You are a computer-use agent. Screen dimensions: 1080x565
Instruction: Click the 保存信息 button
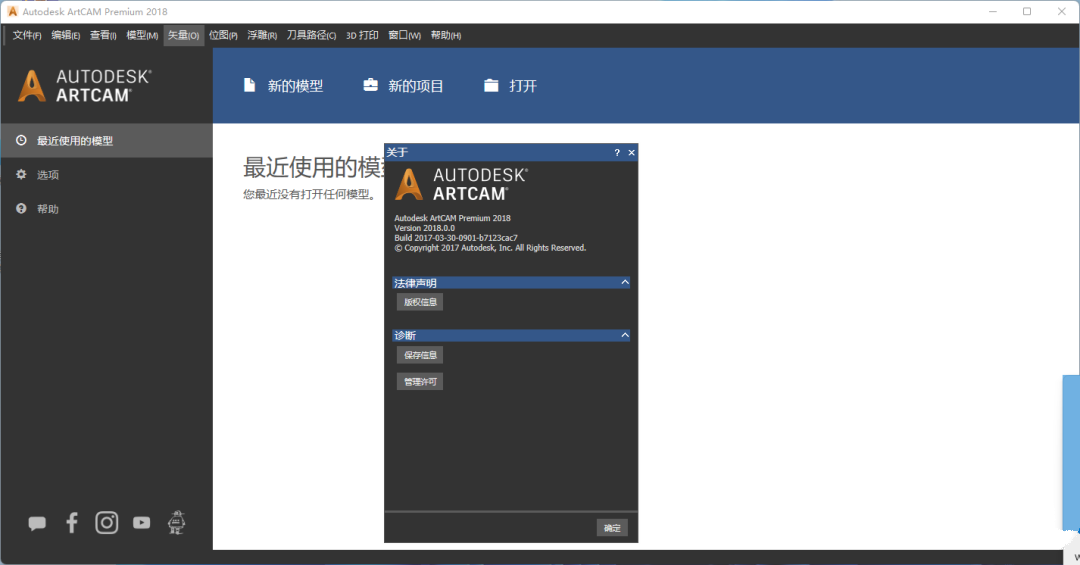point(420,355)
